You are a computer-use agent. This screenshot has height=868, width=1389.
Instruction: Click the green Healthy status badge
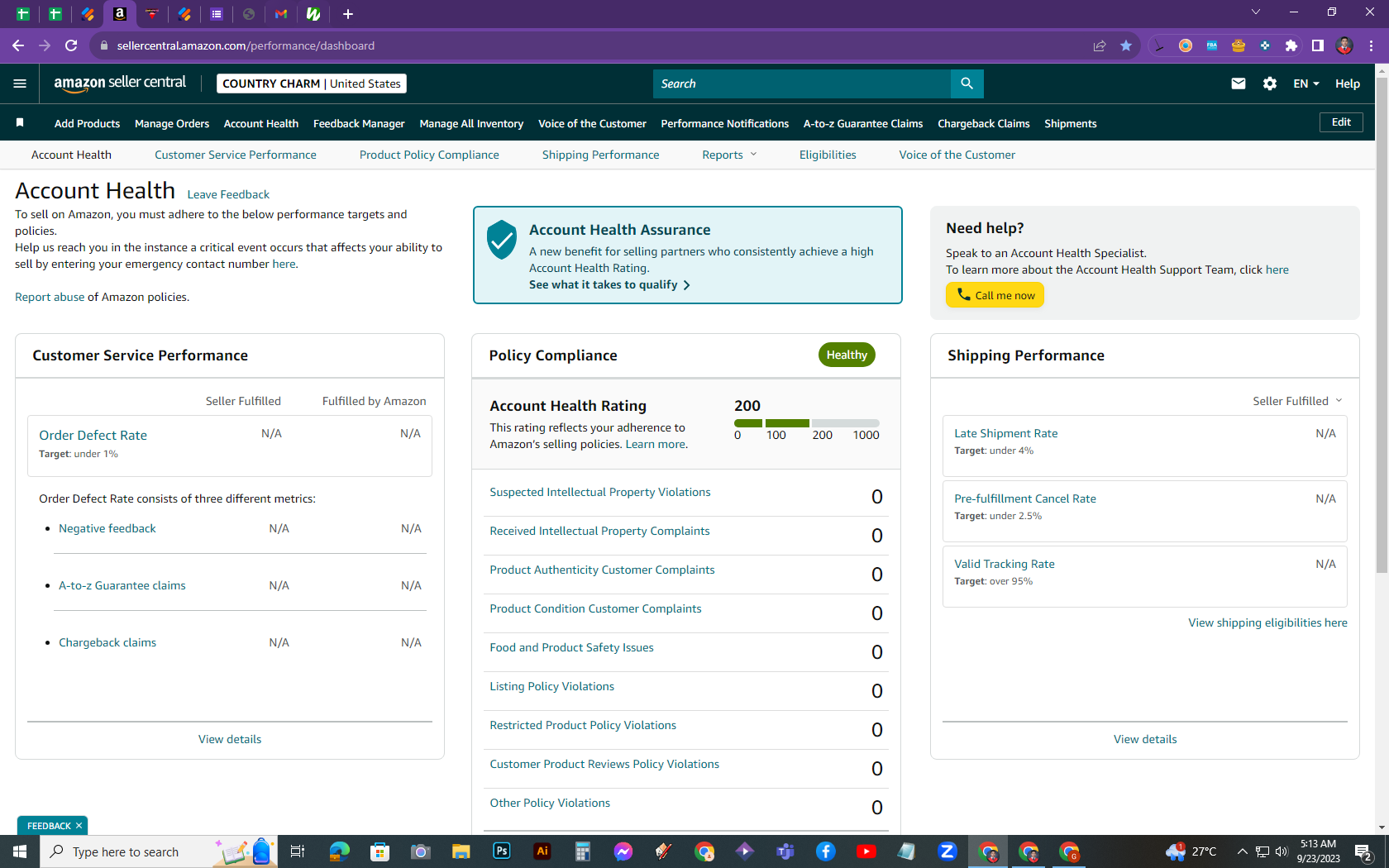(847, 355)
